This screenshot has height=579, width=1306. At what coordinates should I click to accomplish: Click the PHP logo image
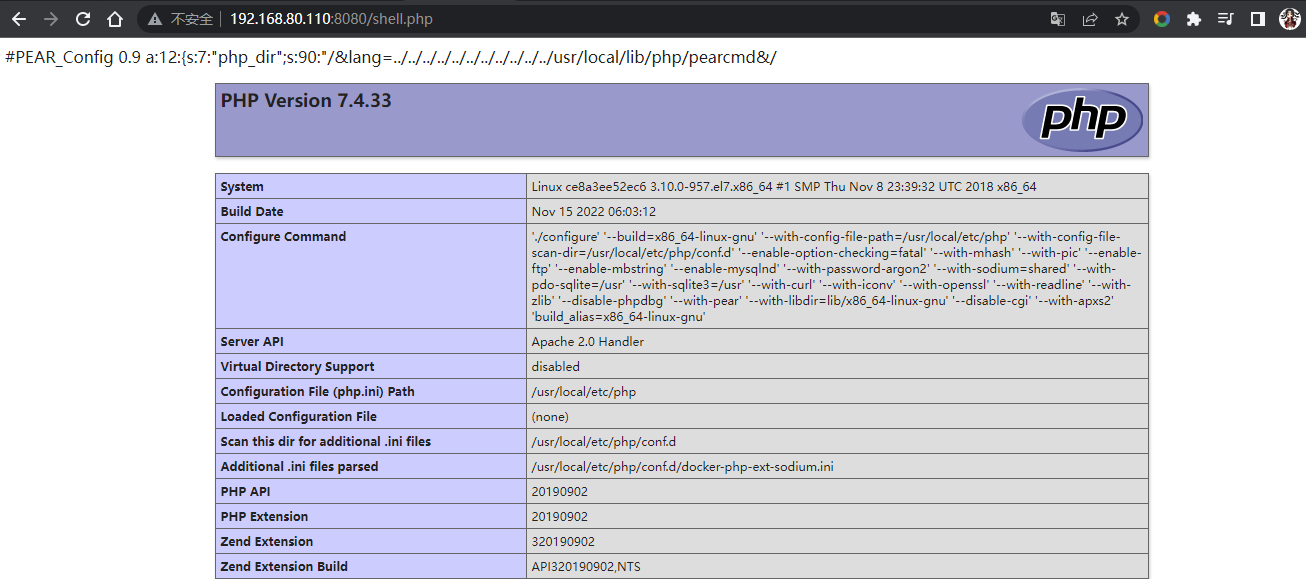coord(1082,120)
